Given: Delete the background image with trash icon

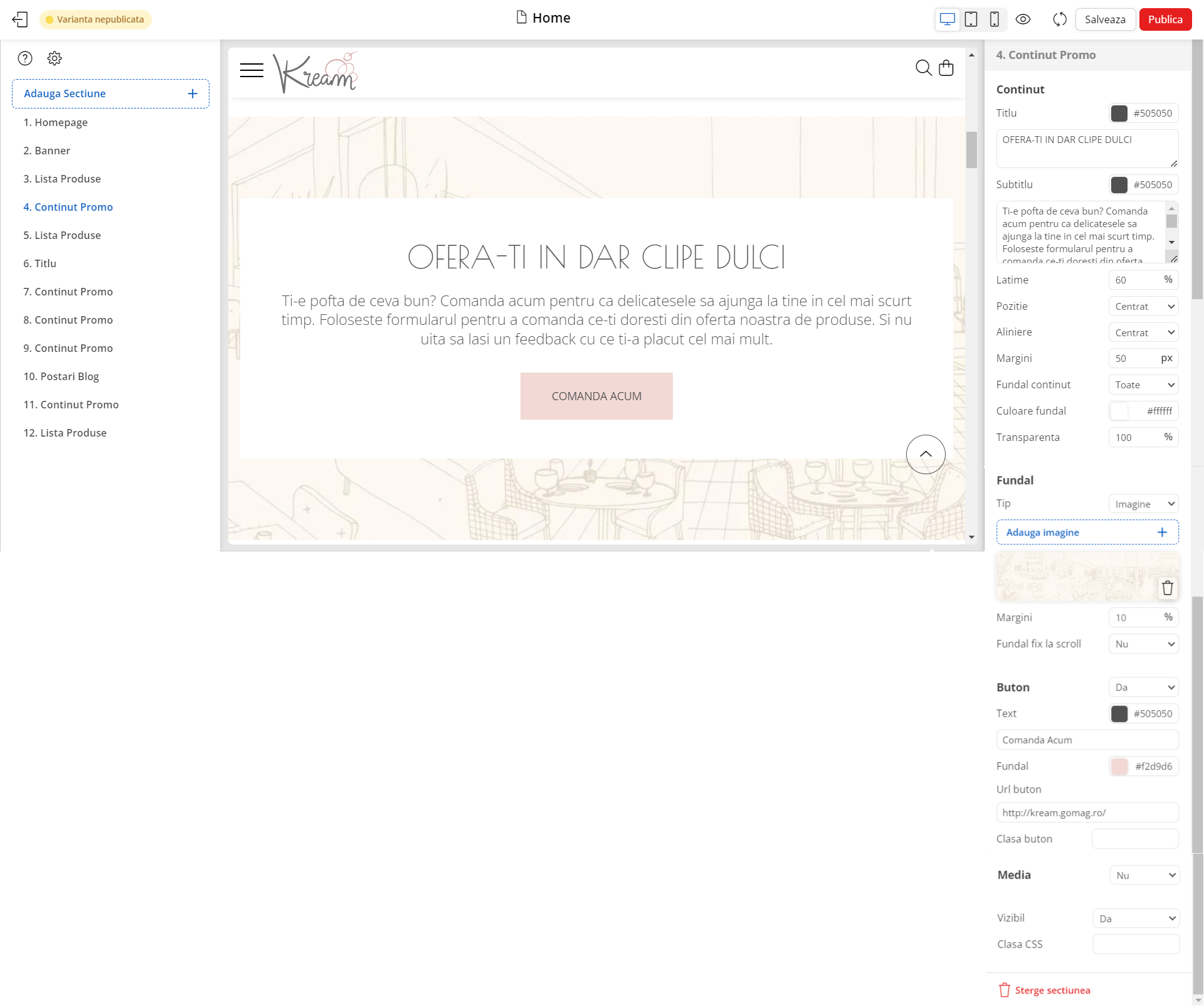Looking at the screenshot, I should 1167,588.
